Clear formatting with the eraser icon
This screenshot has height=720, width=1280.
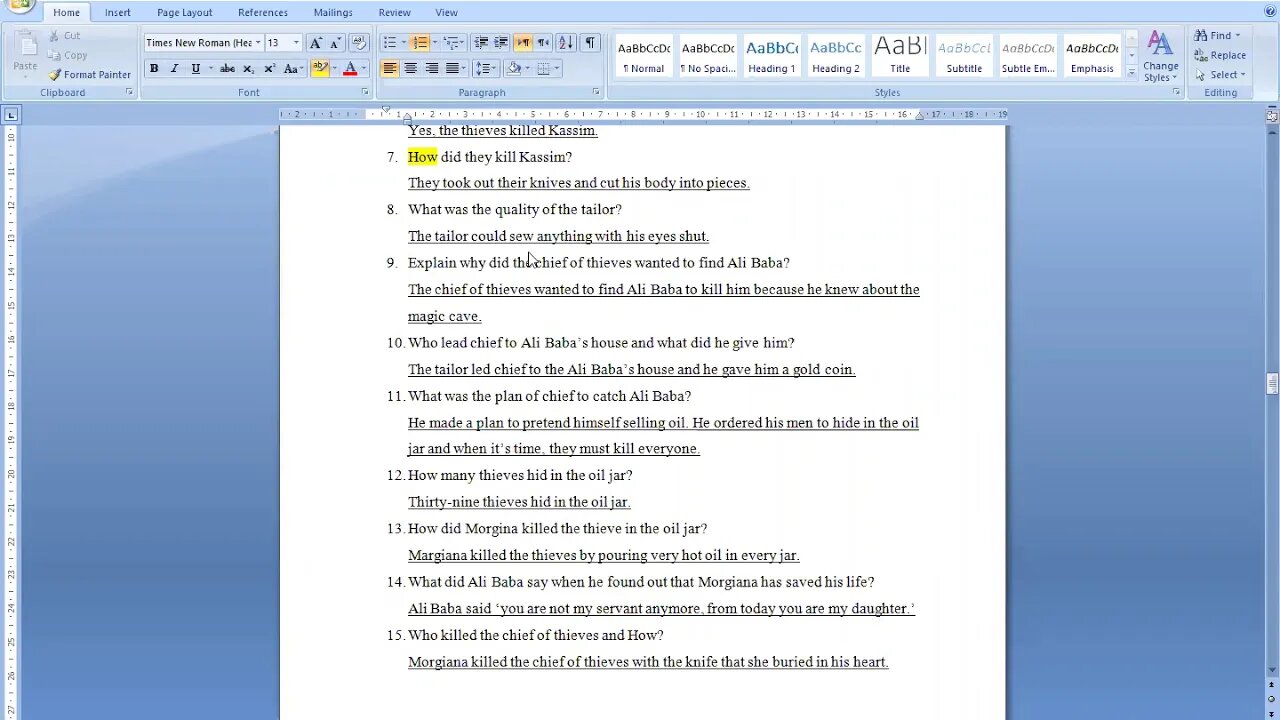click(358, 43)
